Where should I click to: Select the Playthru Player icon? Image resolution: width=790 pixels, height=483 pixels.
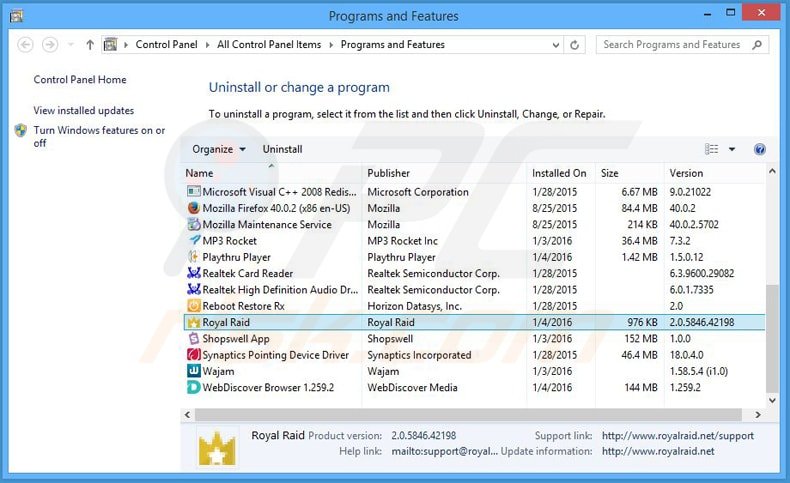point(193,257)
